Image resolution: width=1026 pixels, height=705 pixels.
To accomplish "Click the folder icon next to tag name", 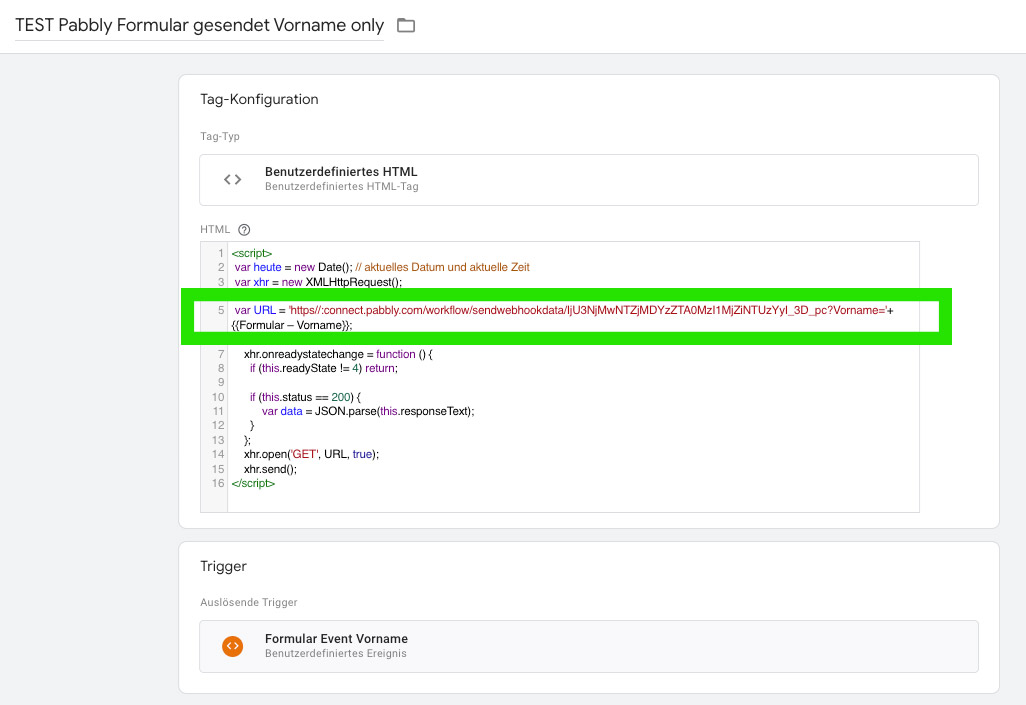I will point(406,26).
